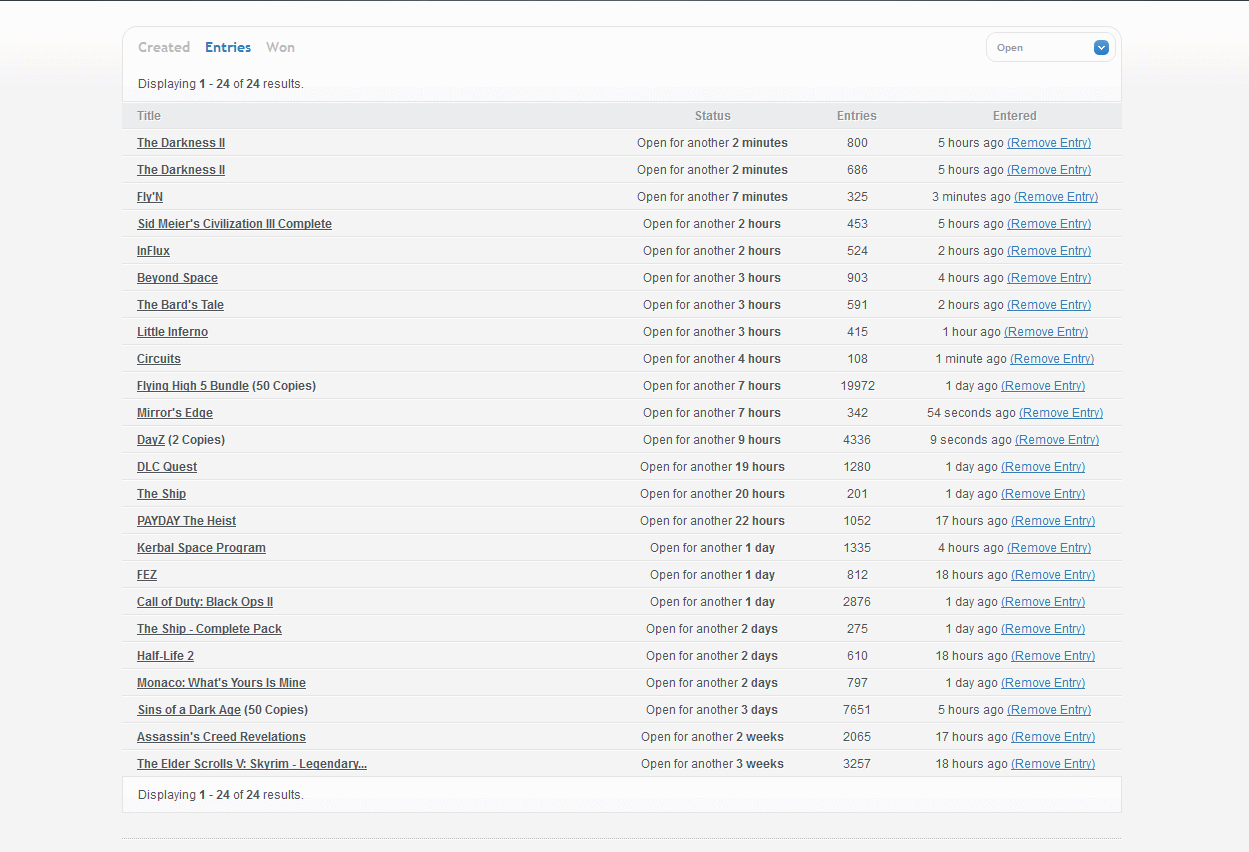Switch to the Won tab
Screen dimensions: 1249x852
click(x=280, y=47)
